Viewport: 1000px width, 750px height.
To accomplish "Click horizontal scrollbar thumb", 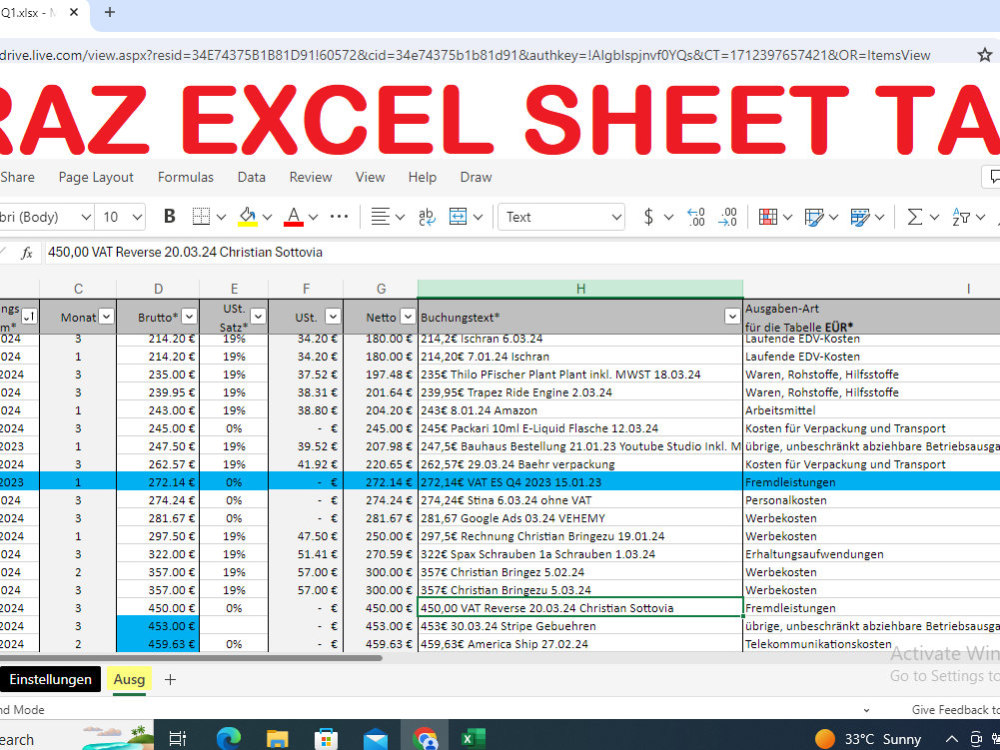I will point(191,658).
